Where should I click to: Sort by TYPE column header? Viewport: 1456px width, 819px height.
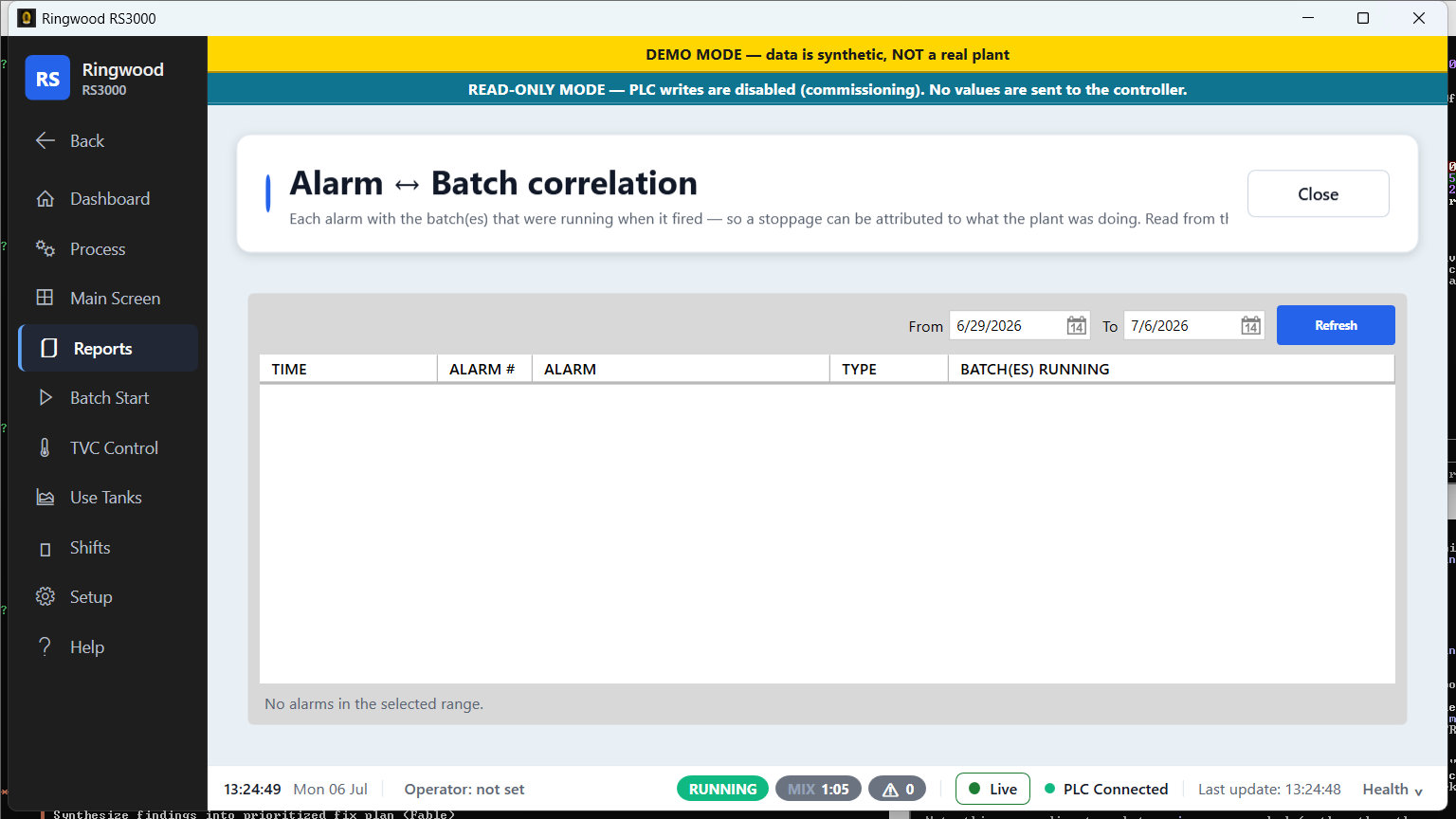(889, 369)
